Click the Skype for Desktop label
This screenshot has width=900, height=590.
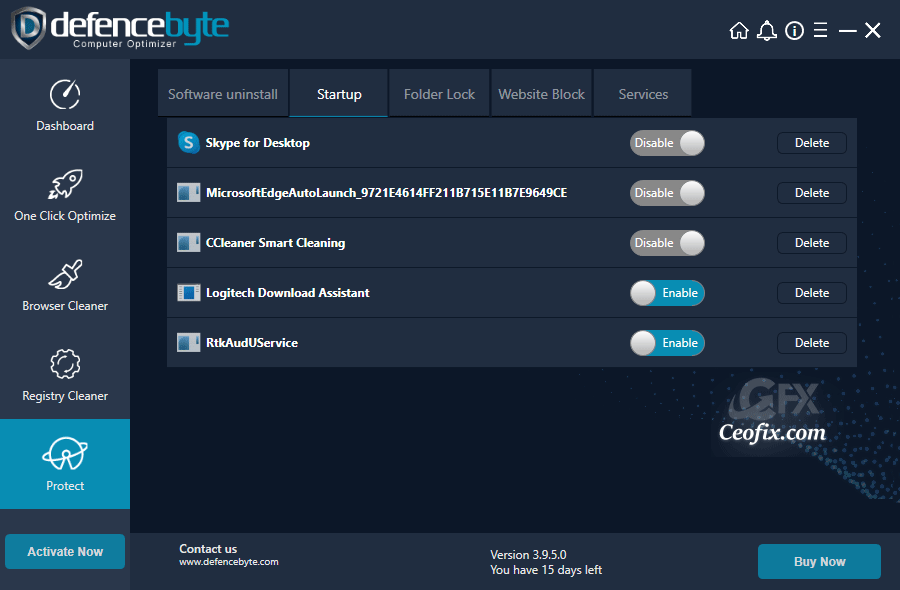258,143
